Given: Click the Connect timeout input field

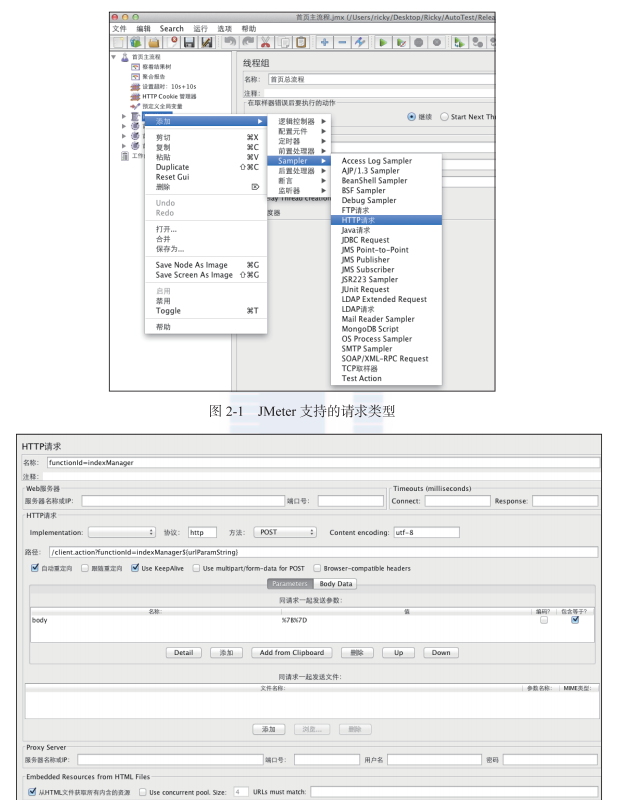Looking at the screenshot, I should [x=458, y=501].
